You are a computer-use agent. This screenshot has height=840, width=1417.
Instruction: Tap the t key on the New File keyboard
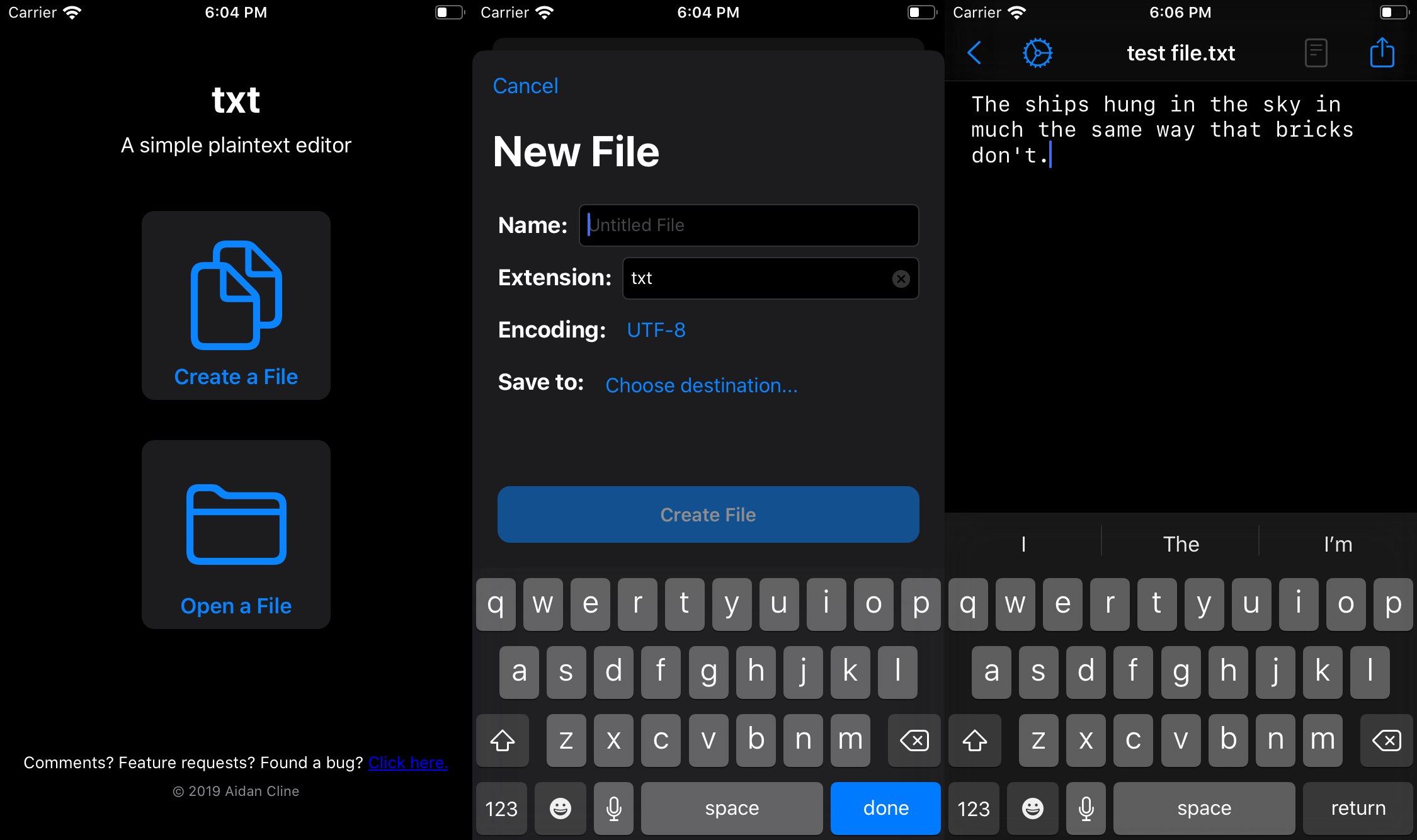pos(685,604)
